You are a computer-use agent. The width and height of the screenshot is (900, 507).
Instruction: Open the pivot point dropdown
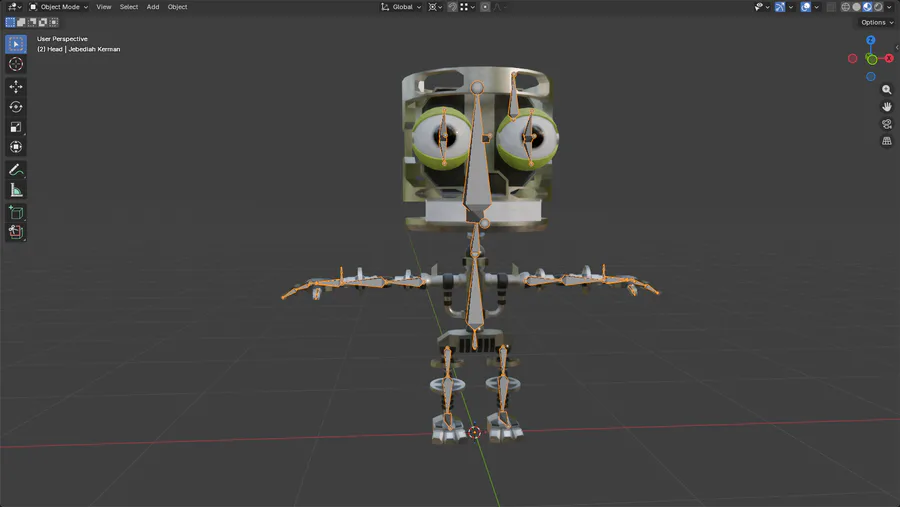tap(435, 7)
